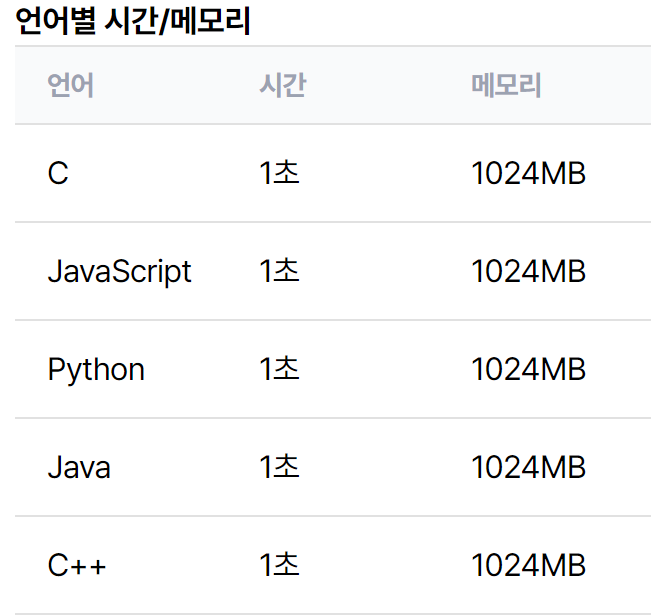Click the Python language cell
This screenshot has height=615, width=669.
click(x=96, y=370)
